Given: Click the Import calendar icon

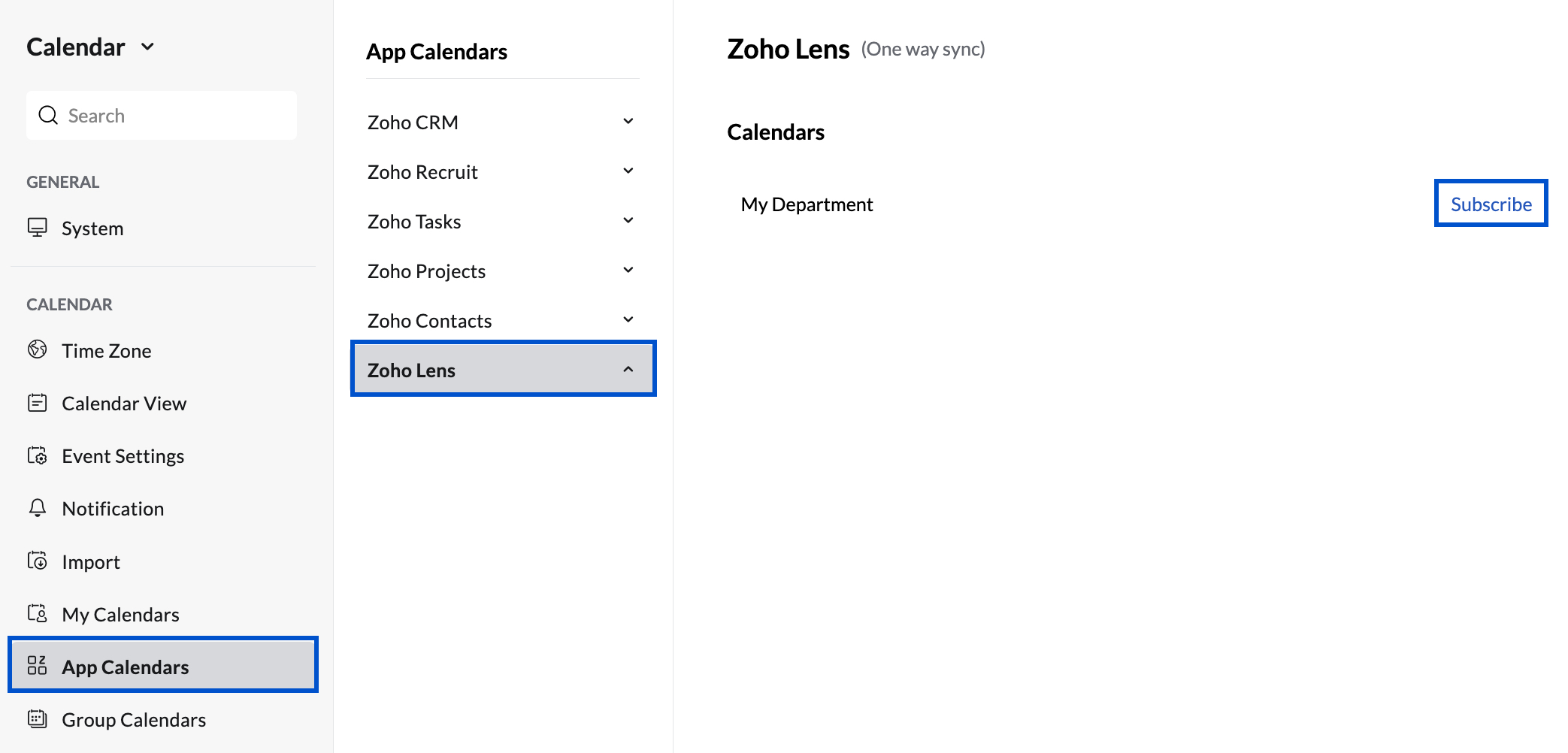Looking at the screenshot, I should (37, 561).
